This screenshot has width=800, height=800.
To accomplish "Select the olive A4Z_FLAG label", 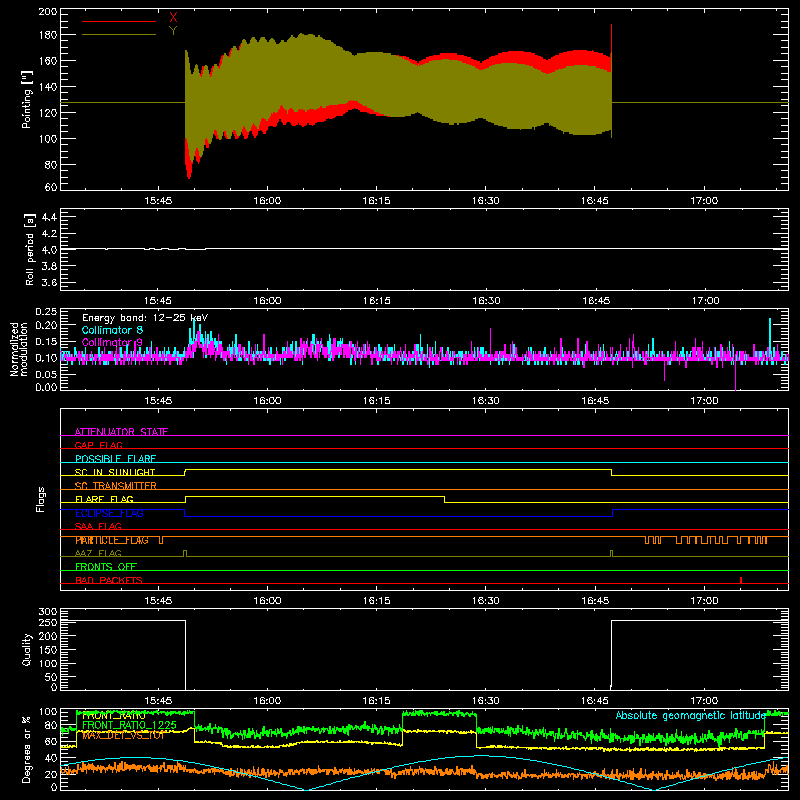I will [98, 553].
